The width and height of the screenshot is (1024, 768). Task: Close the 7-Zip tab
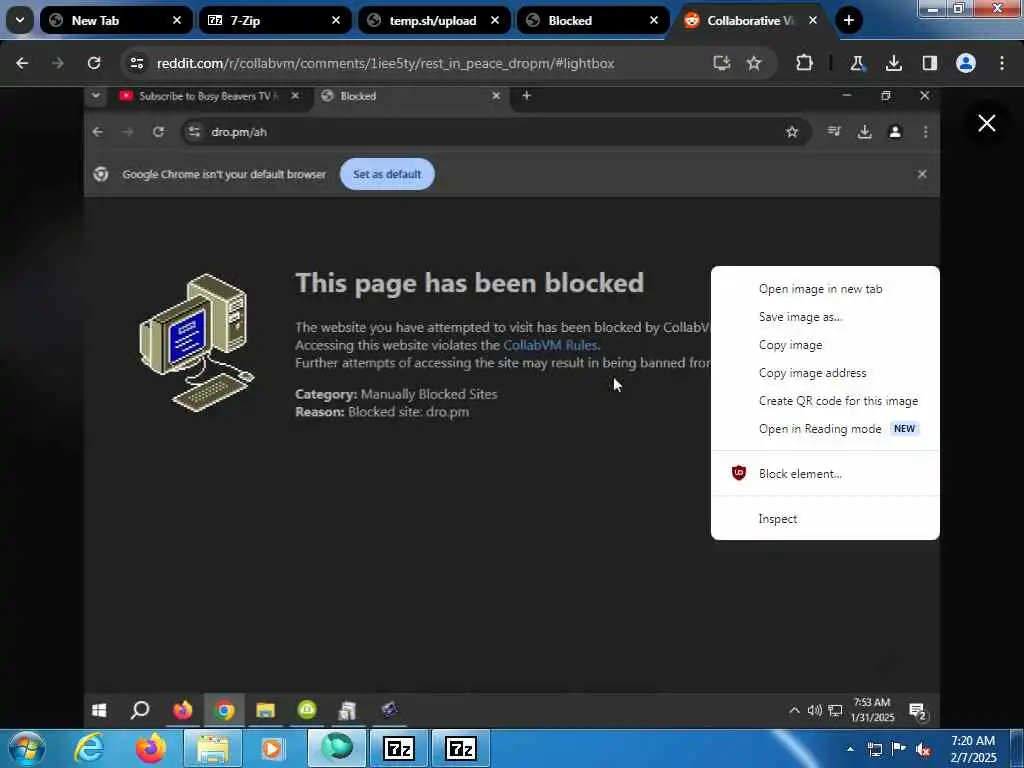coord(336,20)
